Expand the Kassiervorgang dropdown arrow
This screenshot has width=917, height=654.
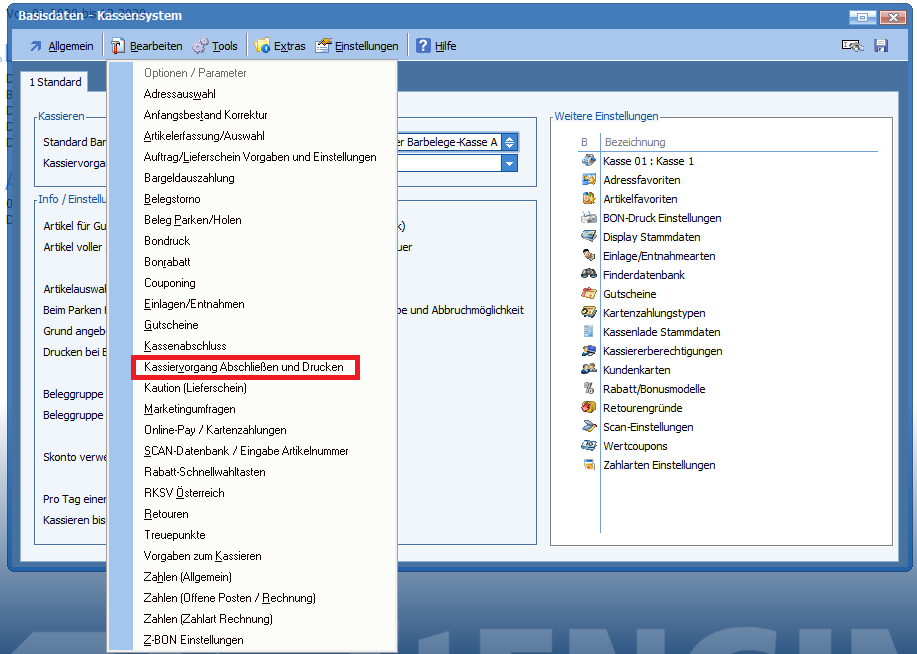510,164
